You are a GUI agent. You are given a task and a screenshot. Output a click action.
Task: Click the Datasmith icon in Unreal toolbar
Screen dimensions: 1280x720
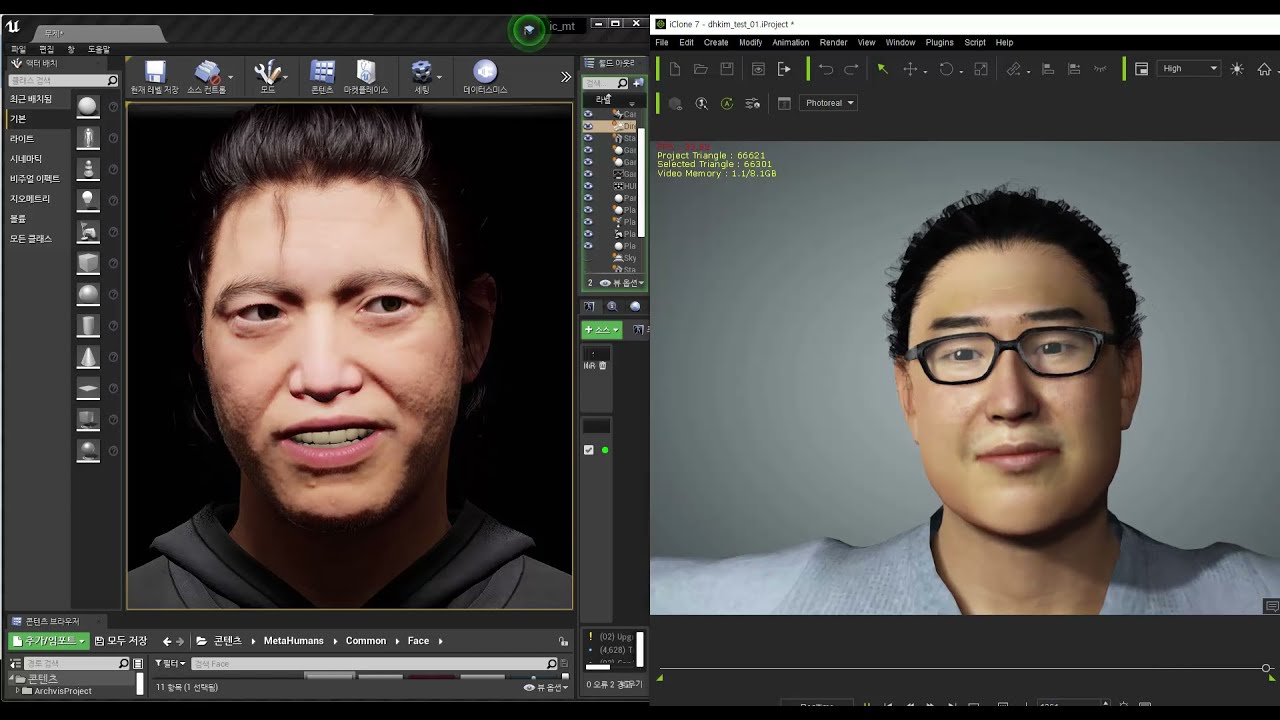(x=485, y=72)
